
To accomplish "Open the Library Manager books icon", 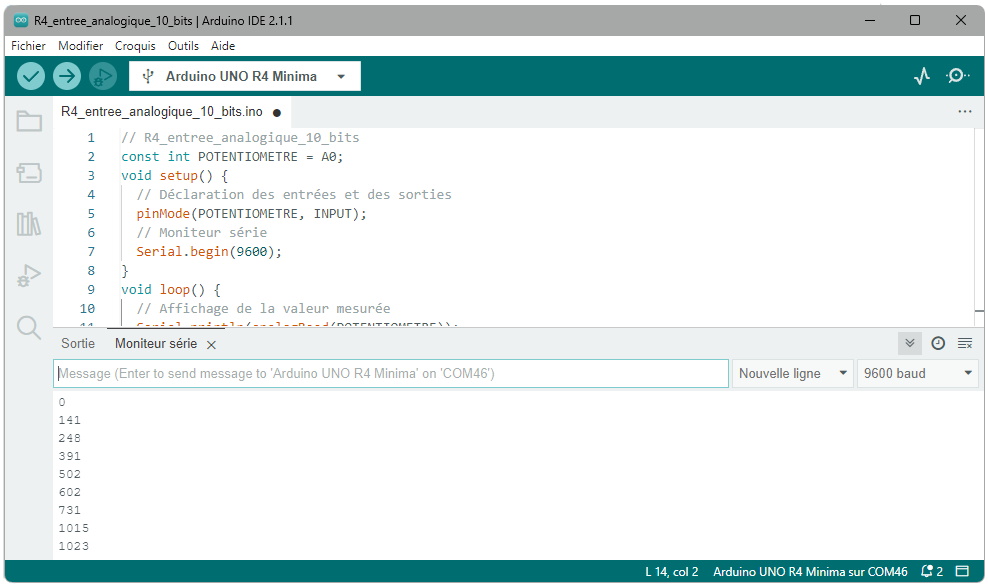I will coord(29,224).
